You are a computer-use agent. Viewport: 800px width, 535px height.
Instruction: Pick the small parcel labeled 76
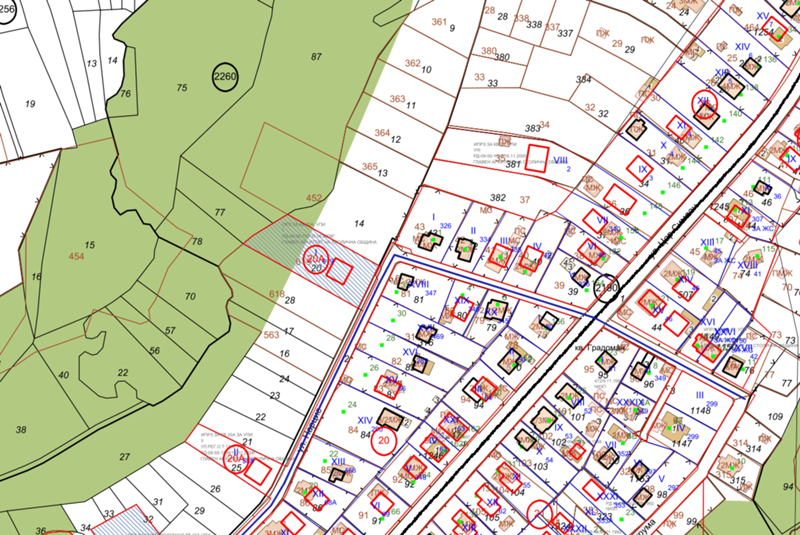coord(125,94)
